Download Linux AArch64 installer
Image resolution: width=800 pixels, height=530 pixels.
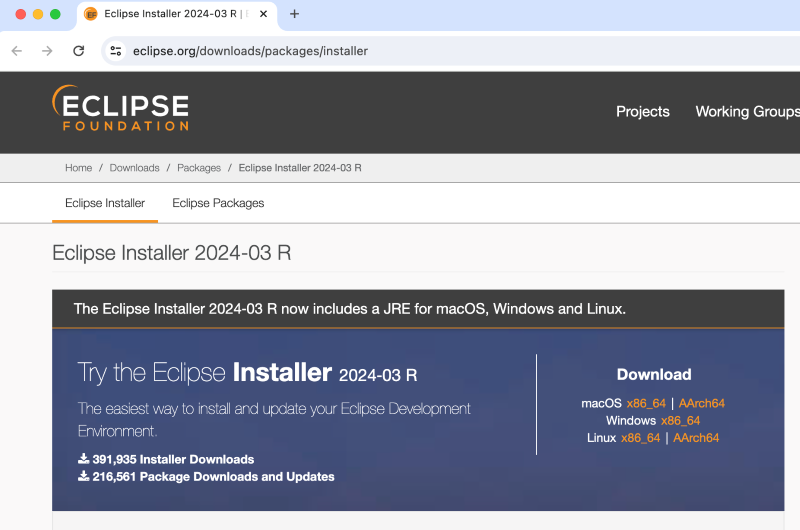point(696,438)
